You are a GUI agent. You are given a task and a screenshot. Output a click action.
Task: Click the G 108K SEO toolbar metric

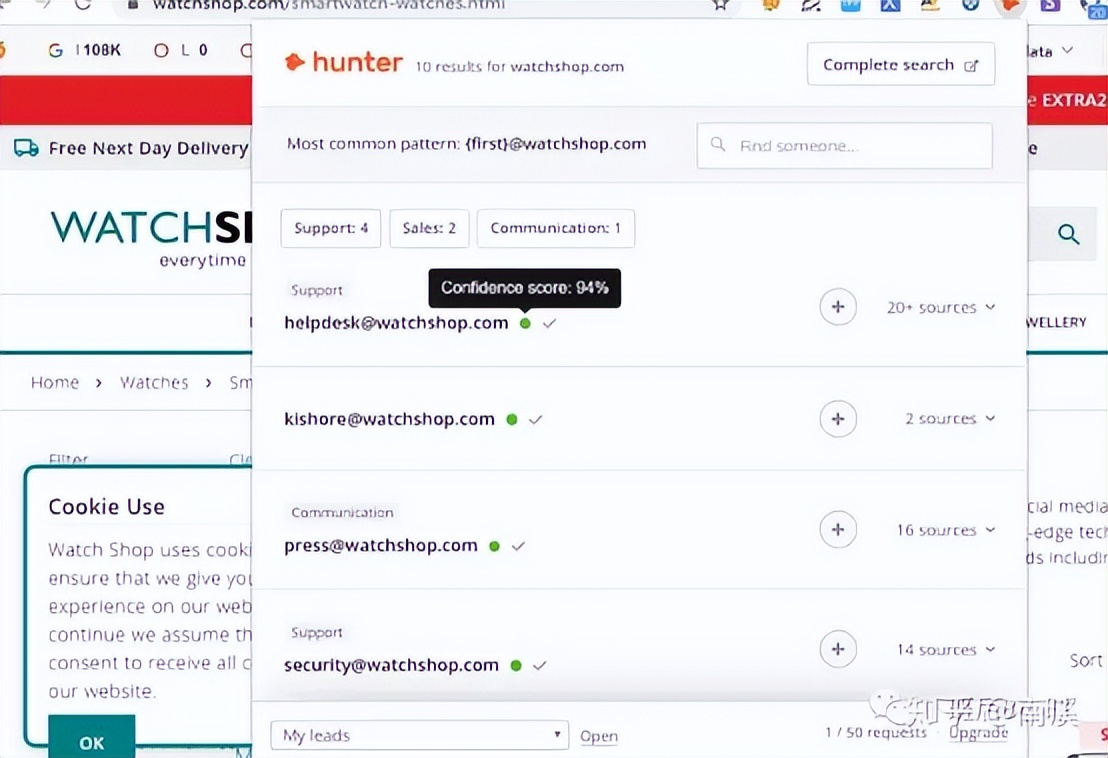84,50
